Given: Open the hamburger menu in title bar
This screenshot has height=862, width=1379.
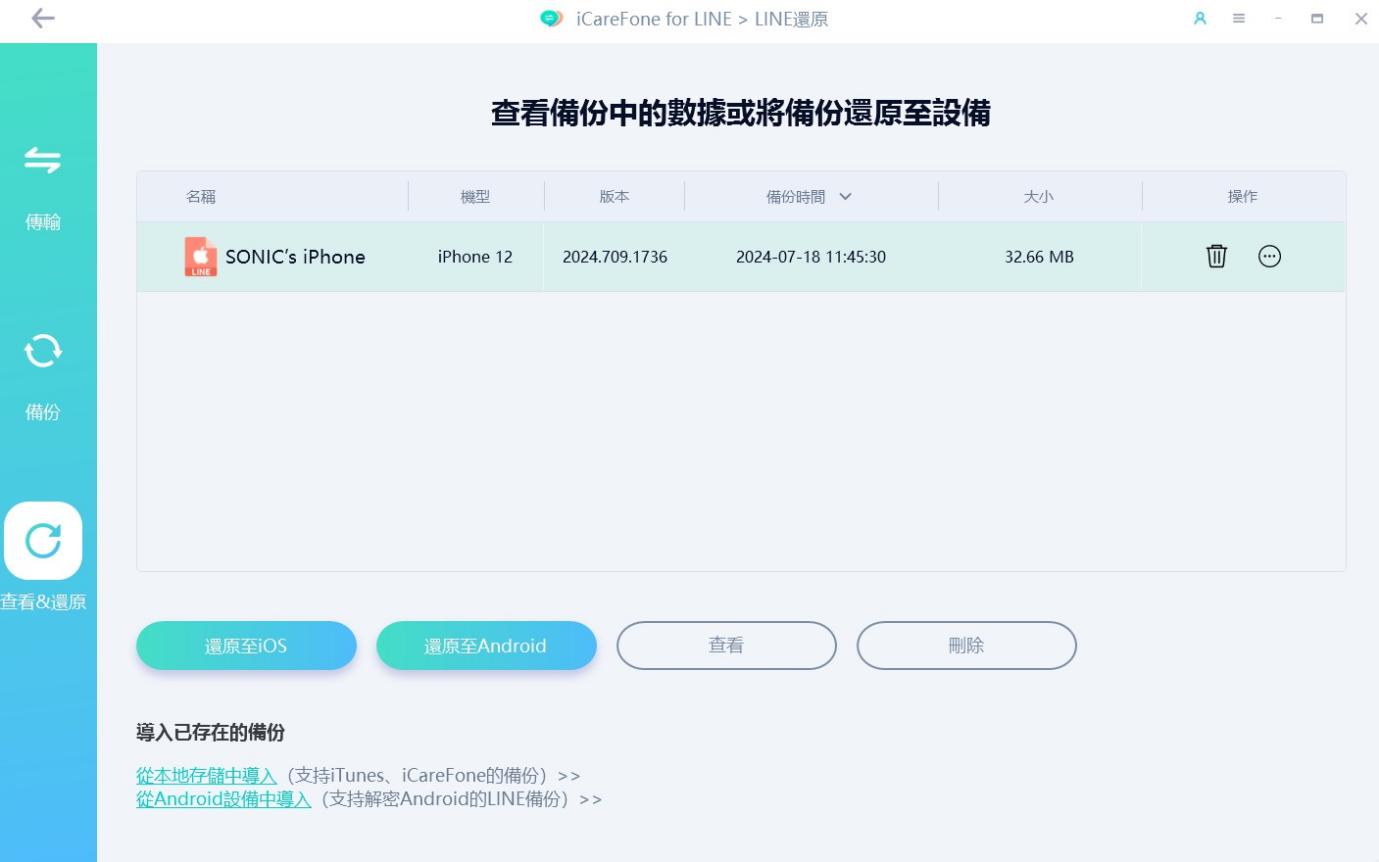Looking at the screenshot, I should [x=1238, y=19].
